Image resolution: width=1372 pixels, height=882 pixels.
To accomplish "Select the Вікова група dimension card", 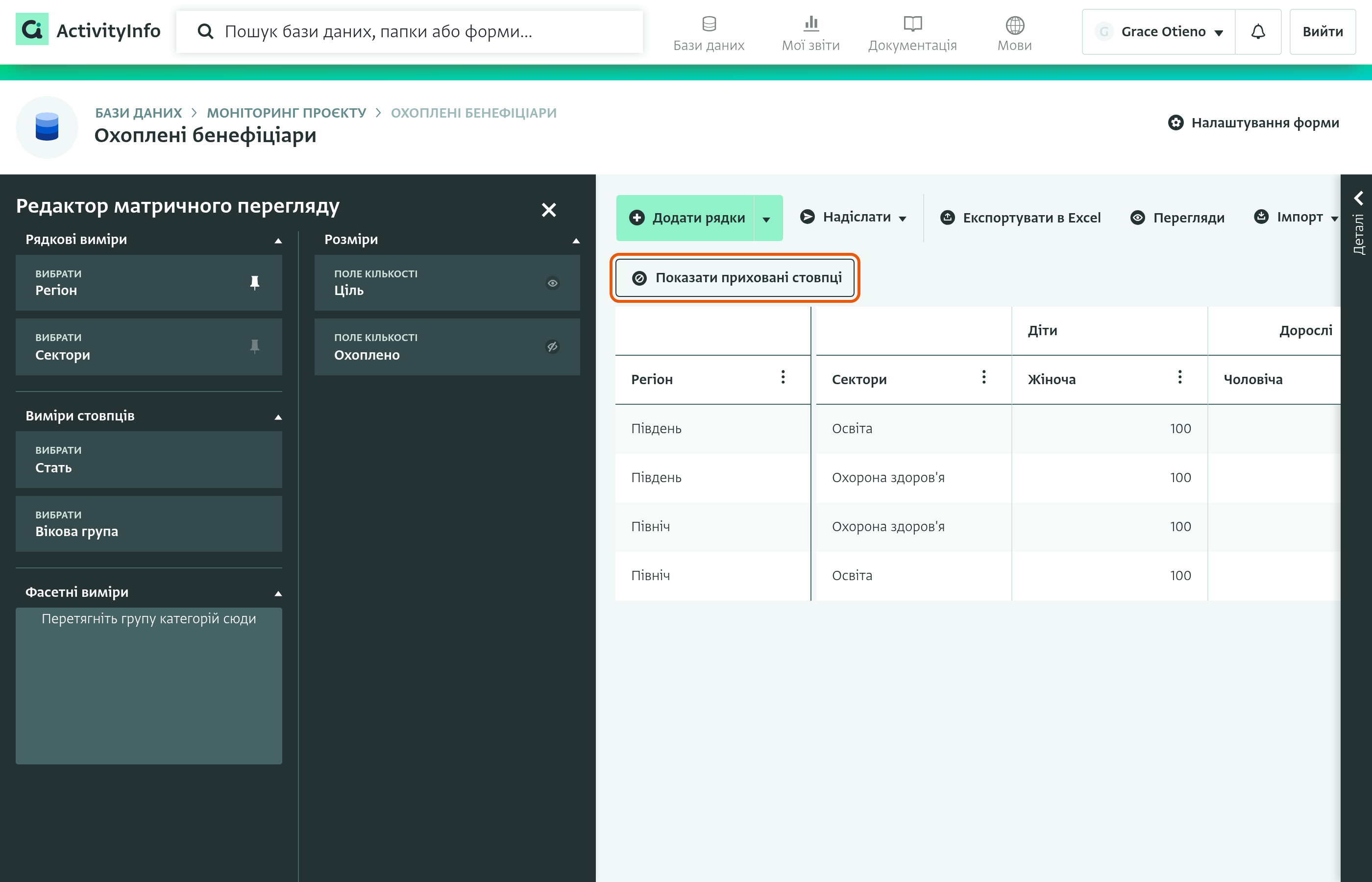I will [x=149, y=523].
